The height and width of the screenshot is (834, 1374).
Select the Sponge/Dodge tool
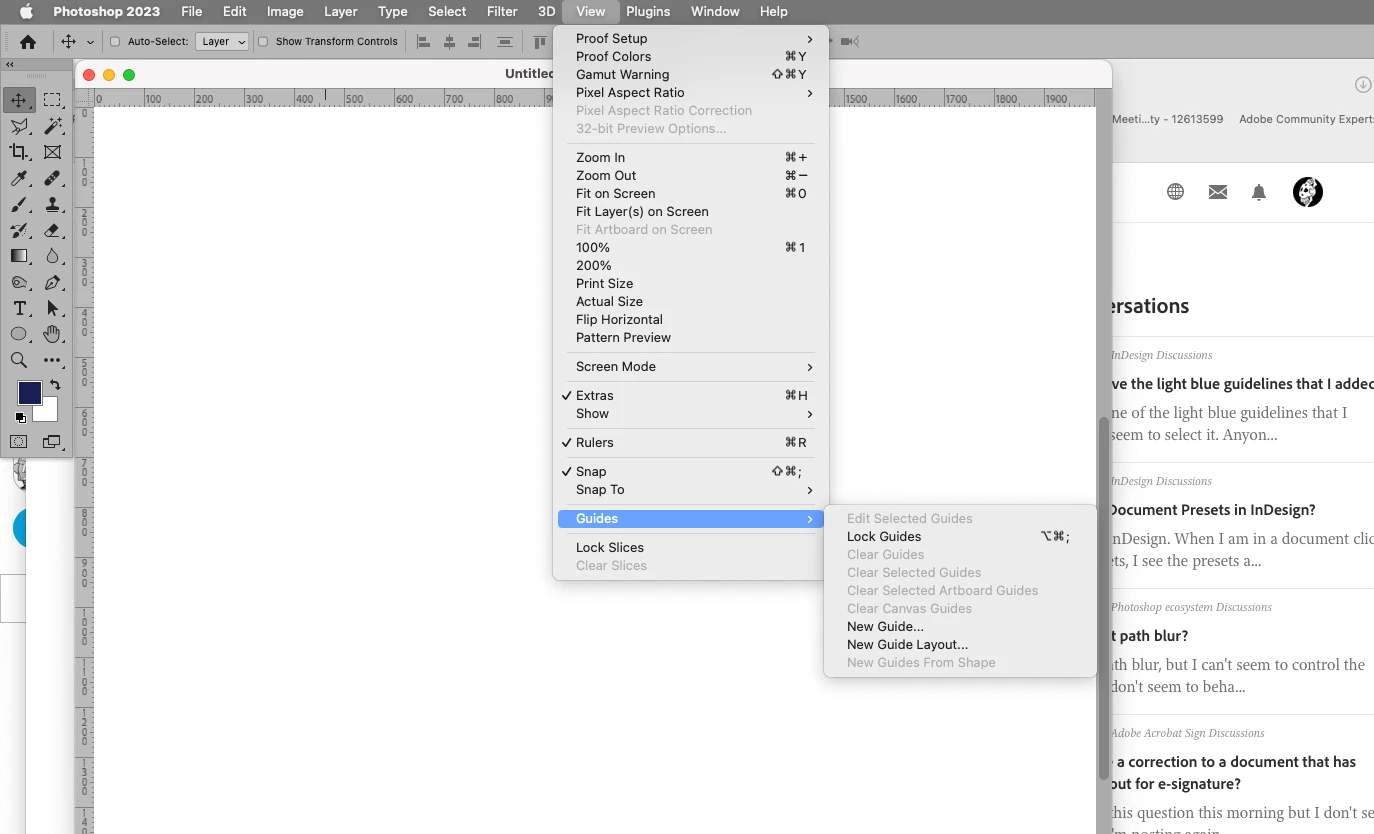19,282
